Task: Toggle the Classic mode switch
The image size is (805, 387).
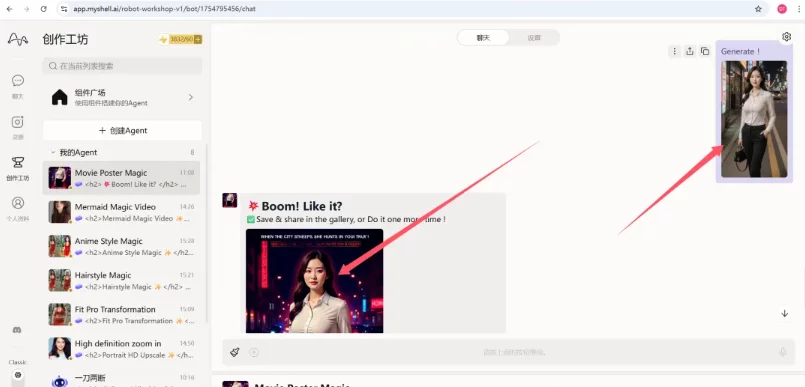Action: [x=18, y=377]
